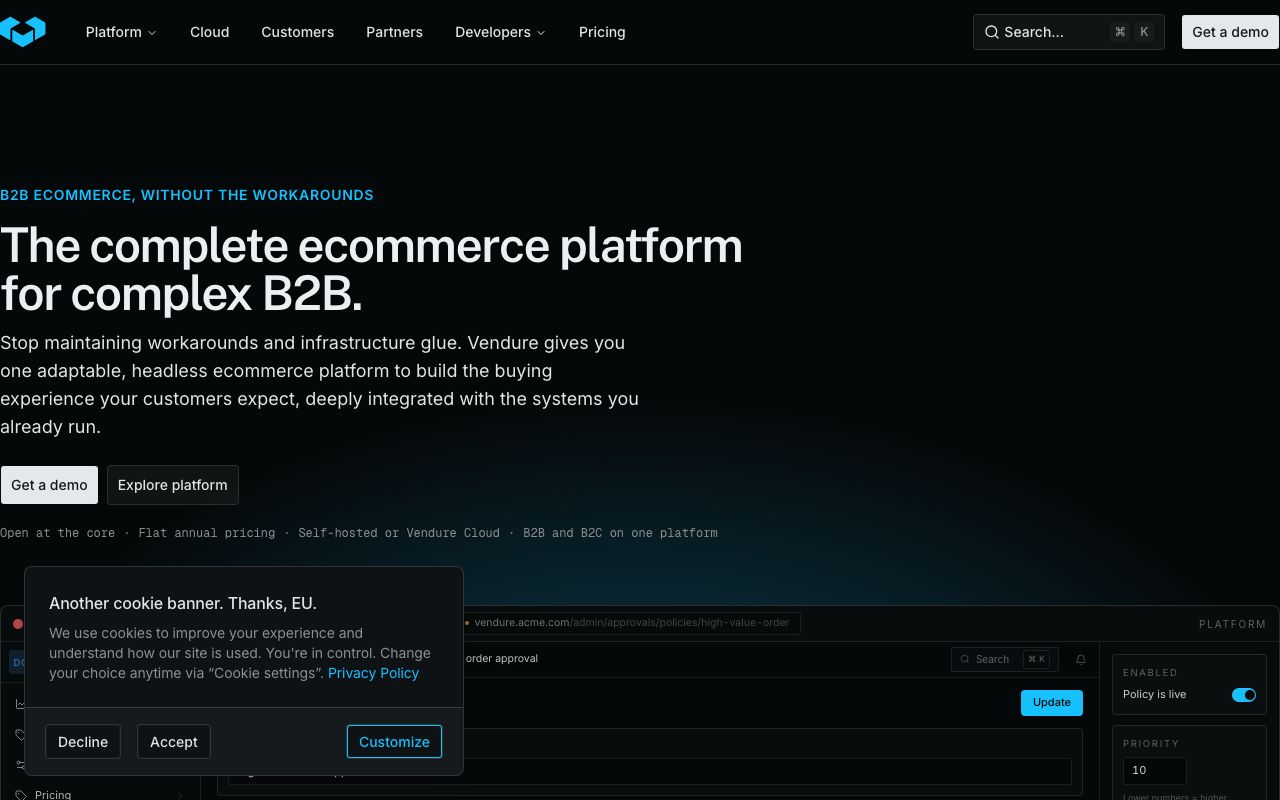This screenshot has width=1280, height=800.
Task: Open the Privacy Policy link
Action: (373, 673)
